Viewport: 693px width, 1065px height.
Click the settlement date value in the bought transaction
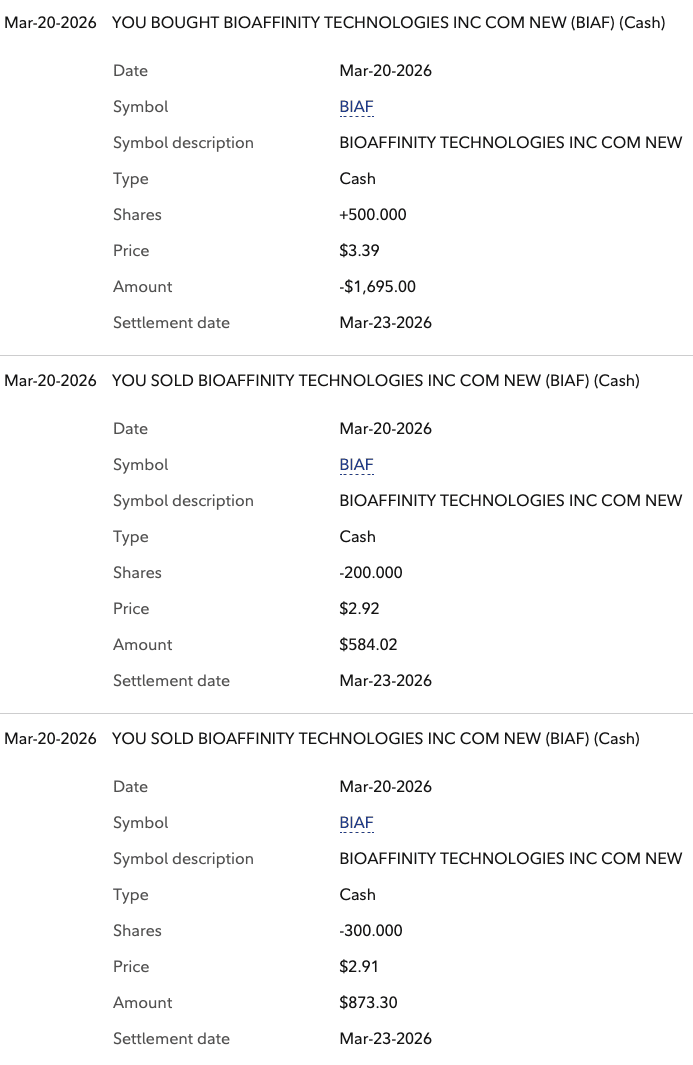coord(385,323)
